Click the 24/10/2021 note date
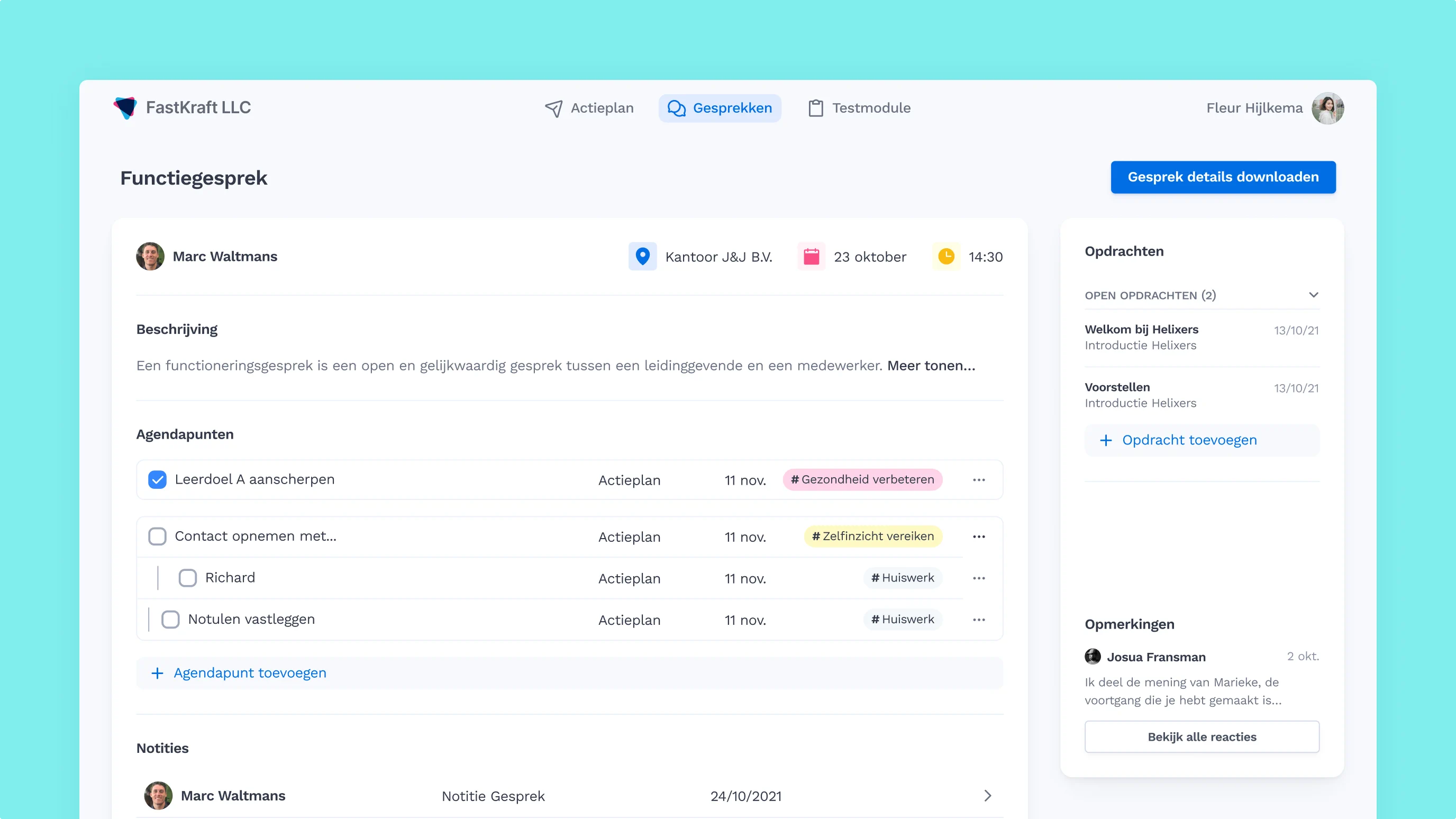 click(x=745, y=796)
